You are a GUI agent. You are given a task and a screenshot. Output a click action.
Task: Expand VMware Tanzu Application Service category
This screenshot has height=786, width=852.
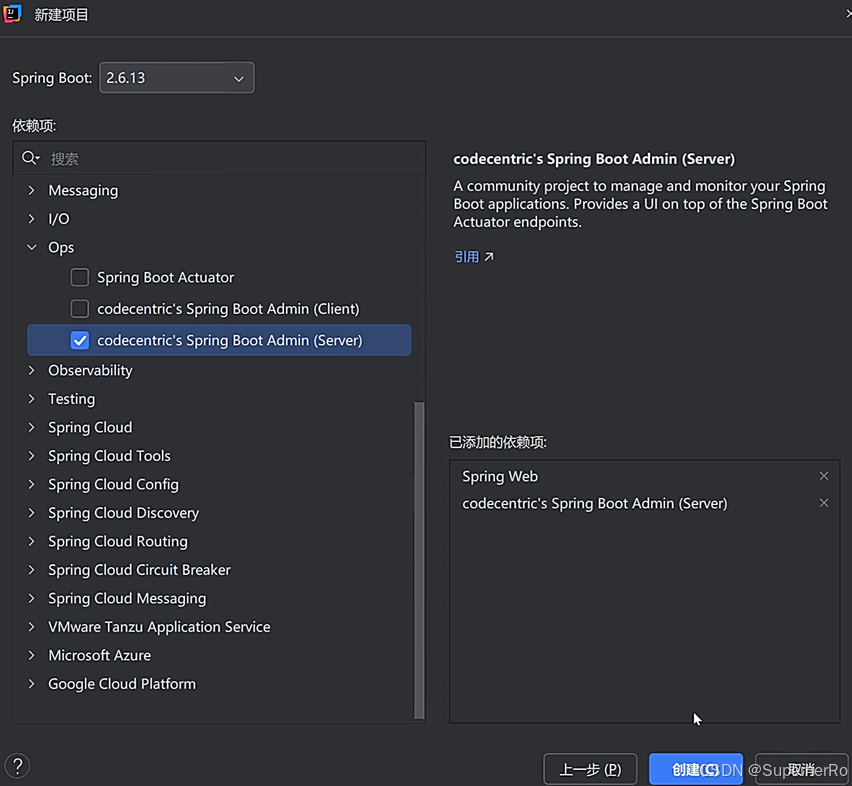pos(32,626)
